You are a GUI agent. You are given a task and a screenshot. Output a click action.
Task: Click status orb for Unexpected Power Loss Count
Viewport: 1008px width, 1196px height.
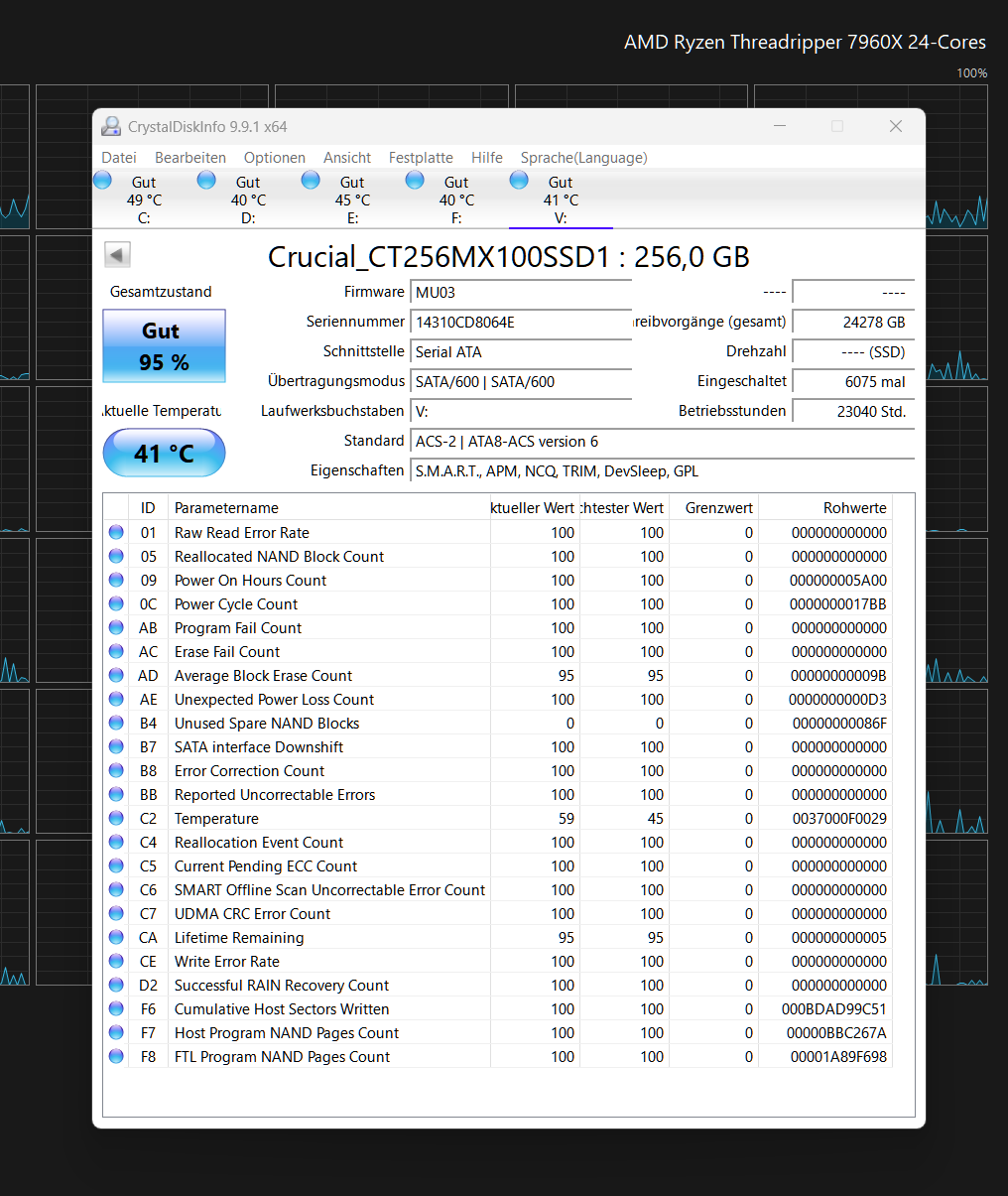tap(116, 700)
